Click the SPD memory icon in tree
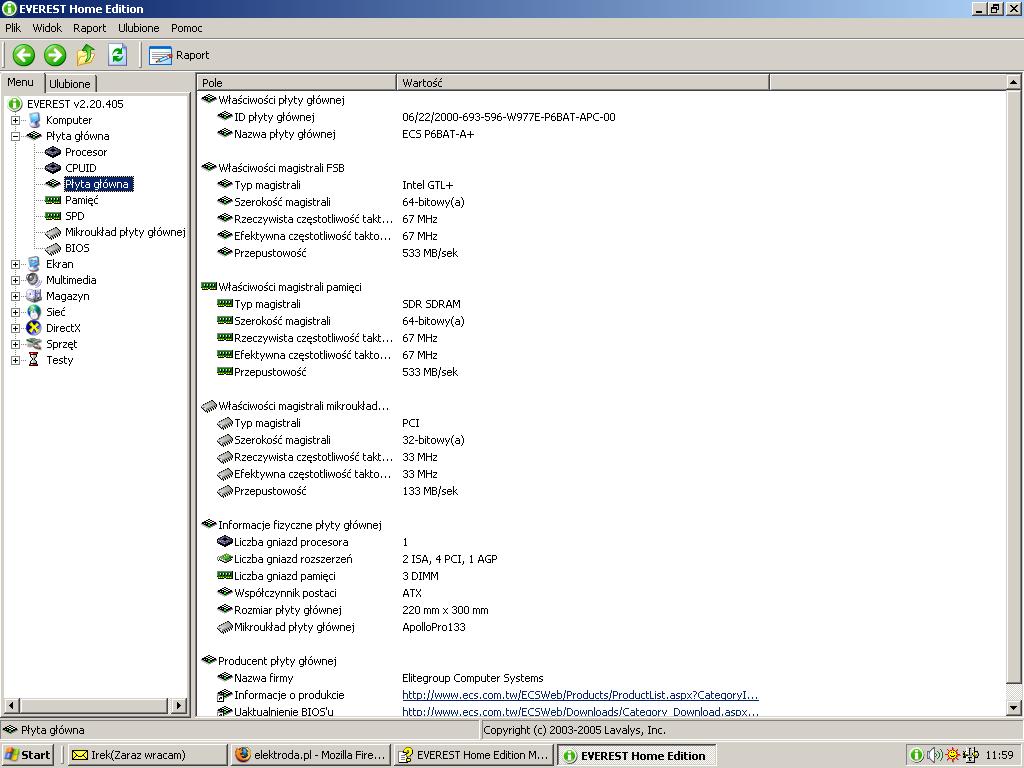The width and height of the screenshot is (1024, 768). [x=53, y=216]
